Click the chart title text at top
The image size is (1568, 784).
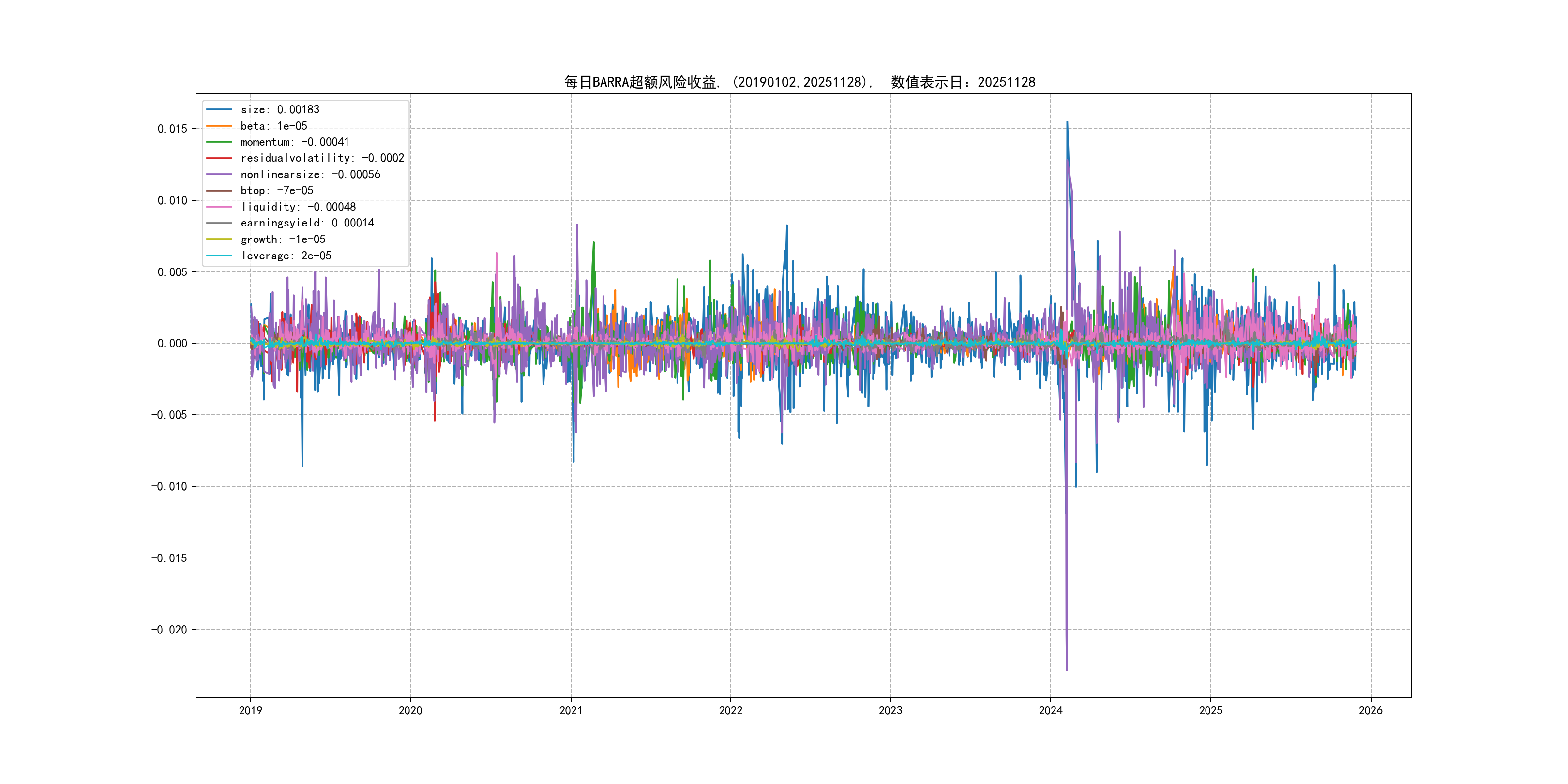(799, 82)
